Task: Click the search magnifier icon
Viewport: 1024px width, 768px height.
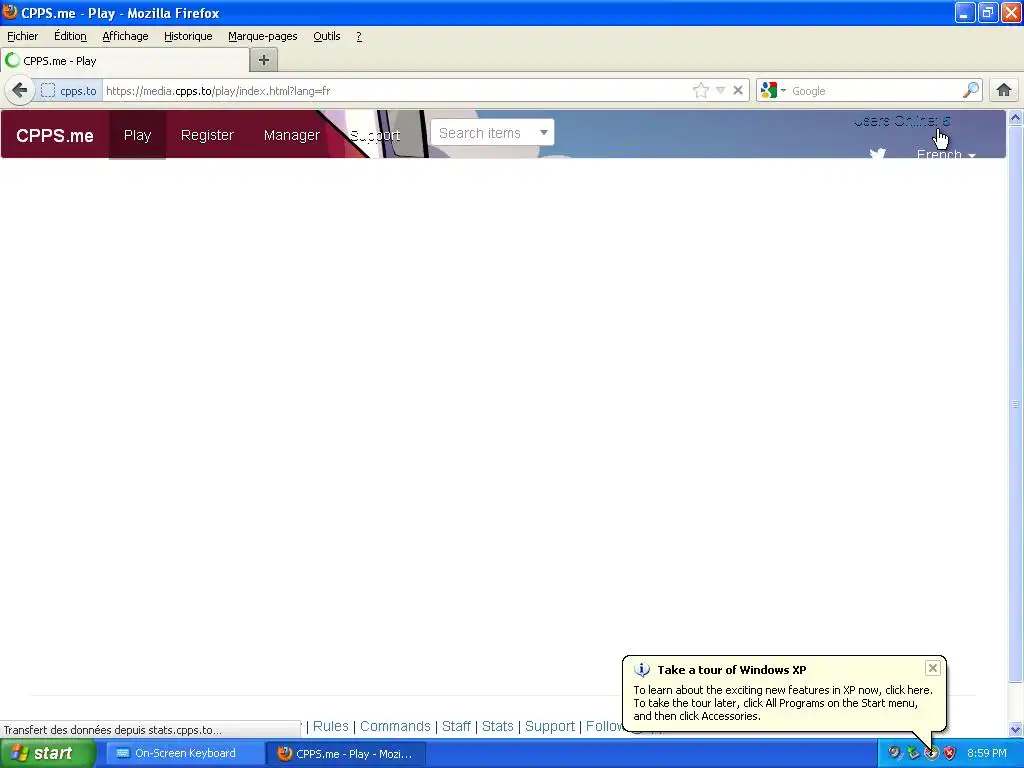Action: click(971, 90)
